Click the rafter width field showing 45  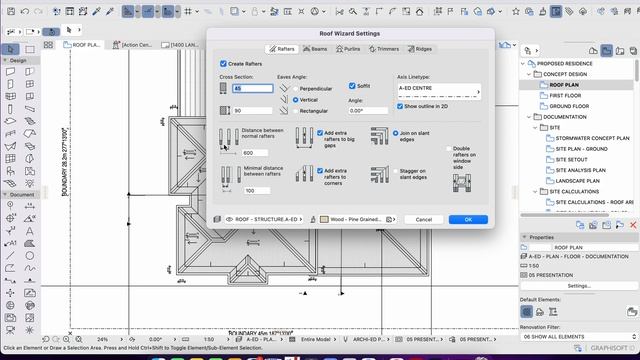point(253,88)
